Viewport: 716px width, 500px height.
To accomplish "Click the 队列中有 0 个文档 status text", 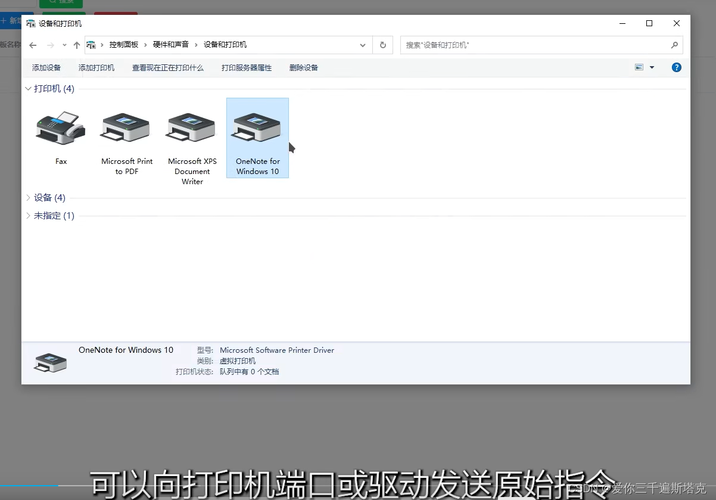I will [249, 372].
